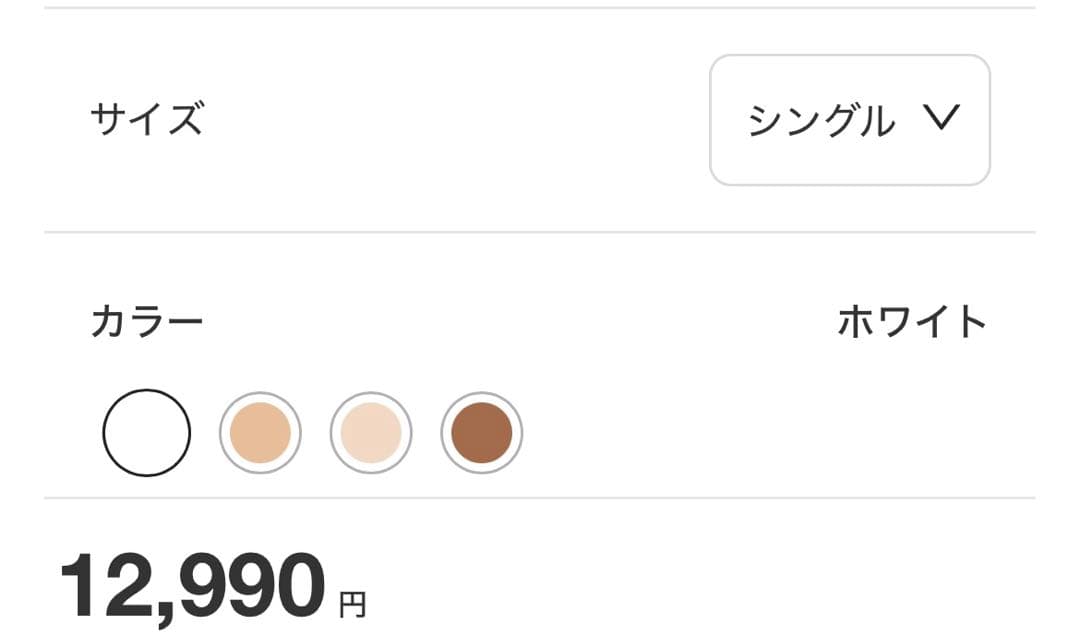
Task: Expand size options via the down arrow
Action: pos(941,118)
